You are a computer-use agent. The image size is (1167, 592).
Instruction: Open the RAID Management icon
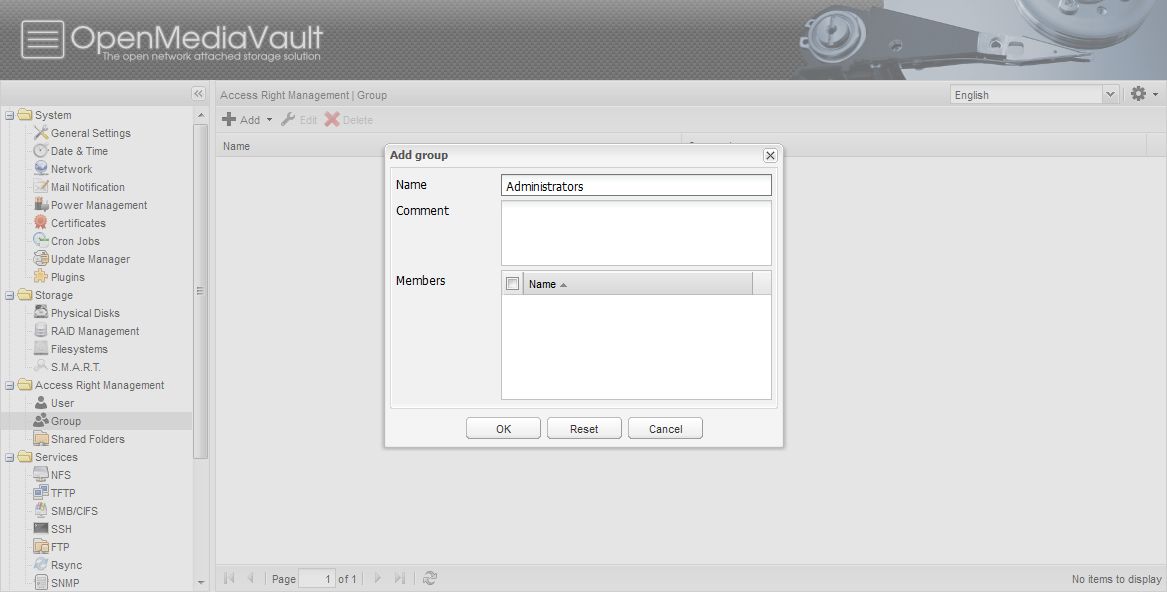tap(41, 330)
